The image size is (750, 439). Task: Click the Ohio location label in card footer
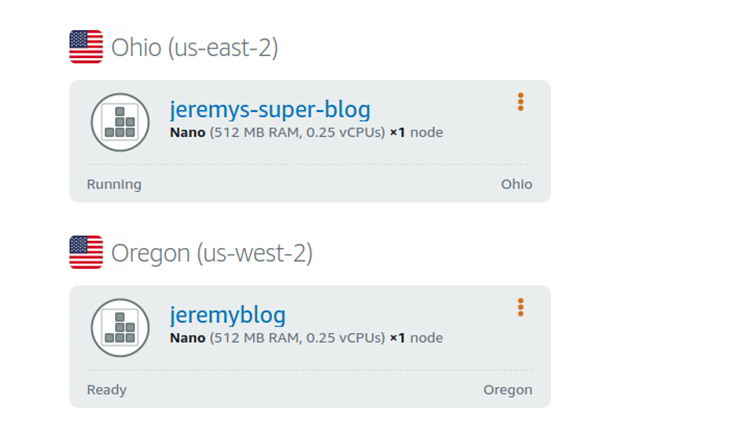(516, 184)
